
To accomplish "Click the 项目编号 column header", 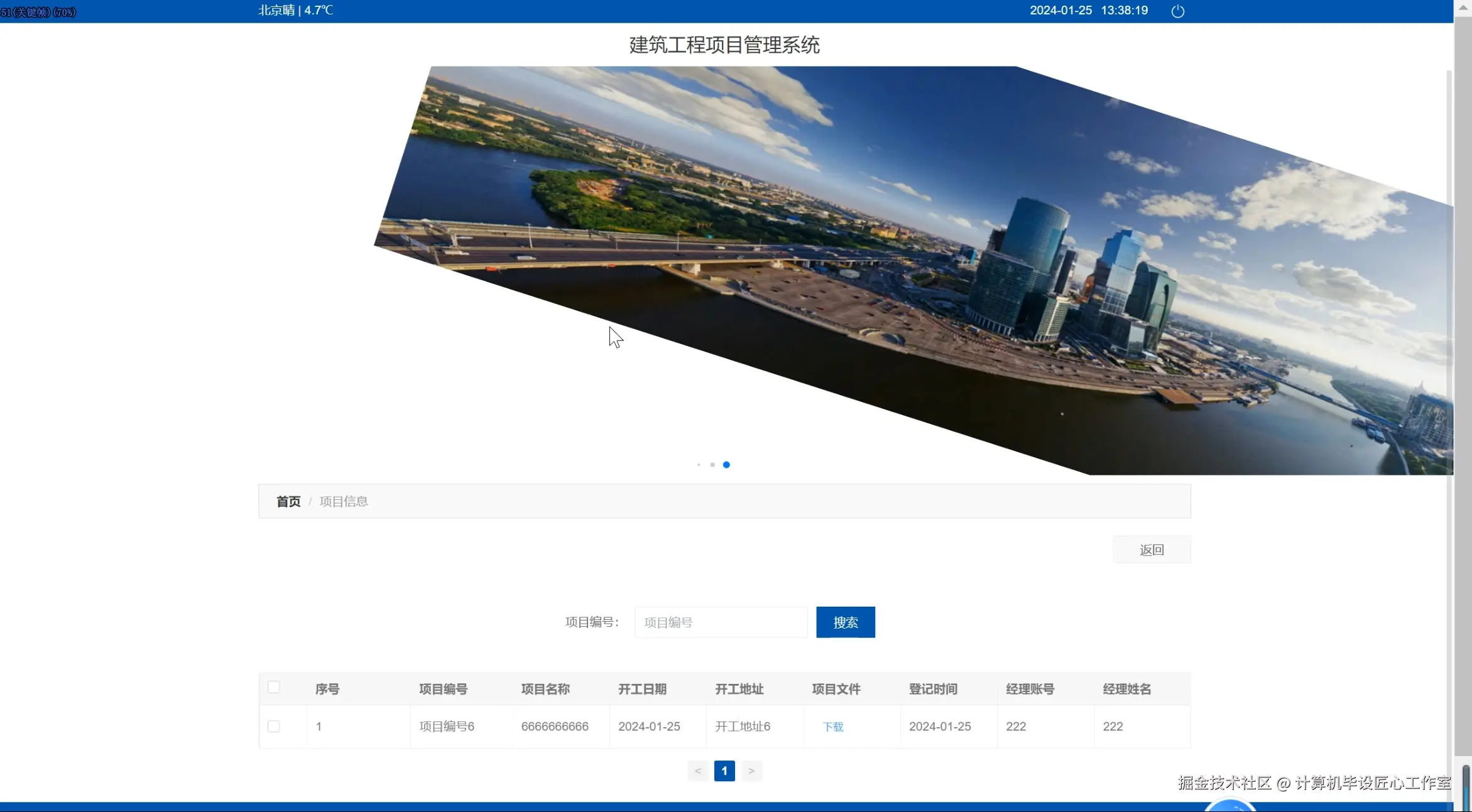I will click(443, 689).
